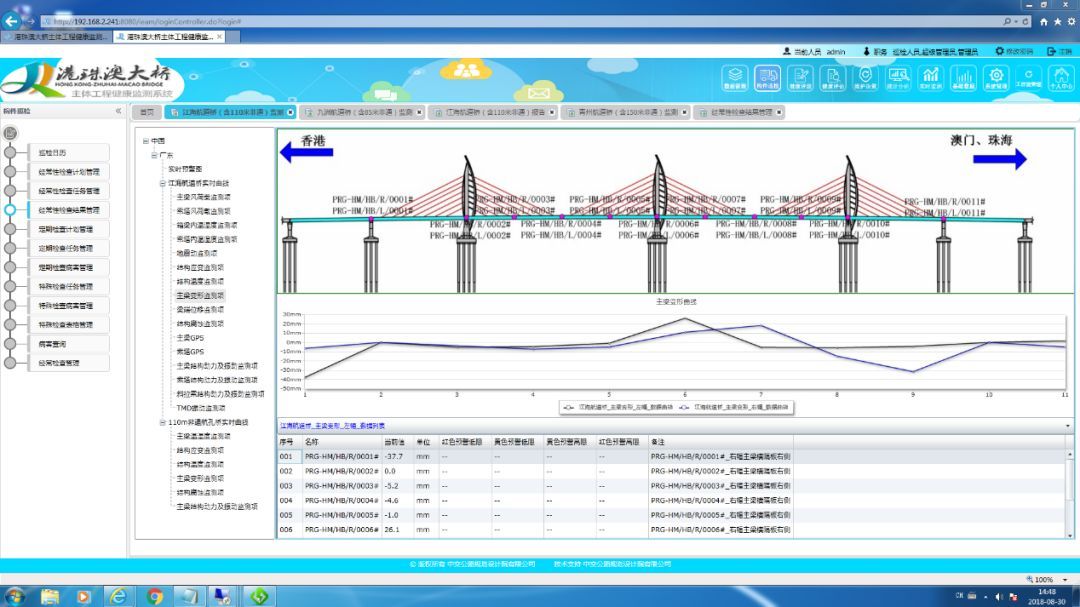Select 主梁变形监测项 in the tree
The width and height of the screenshot is (1080, 607).
[200, 296]
